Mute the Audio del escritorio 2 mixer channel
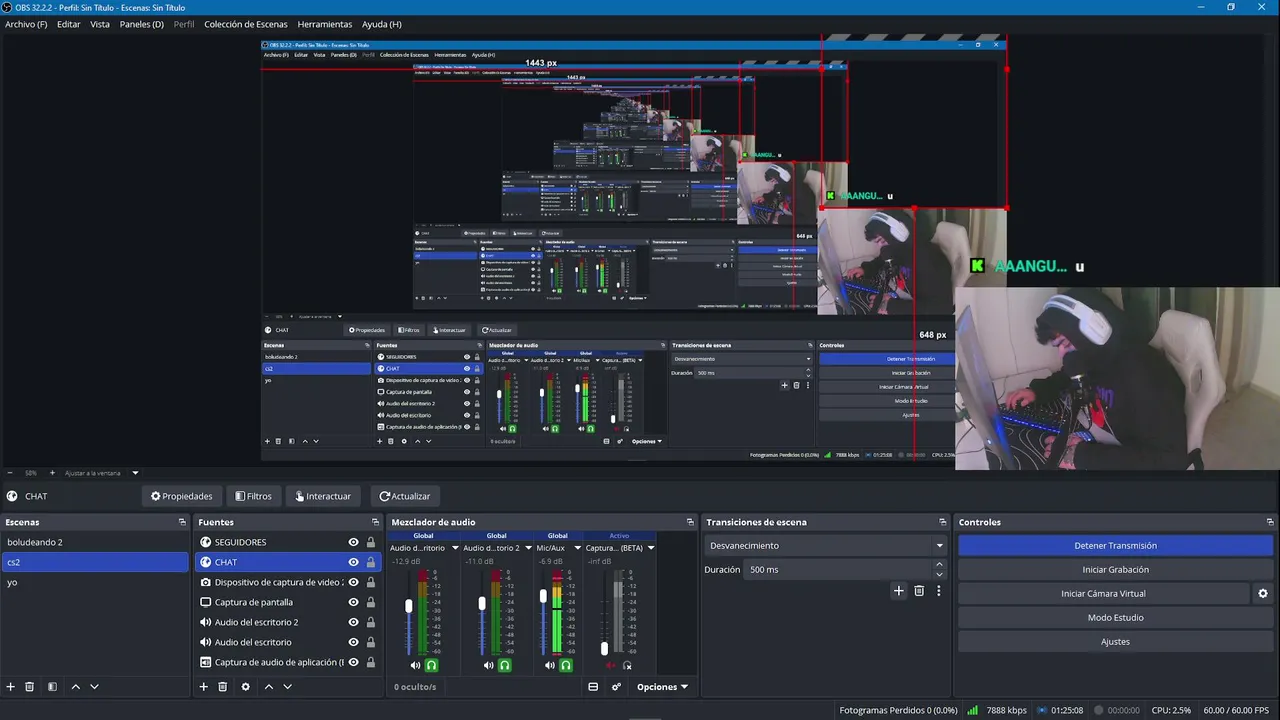 click(x=489, y=665)
